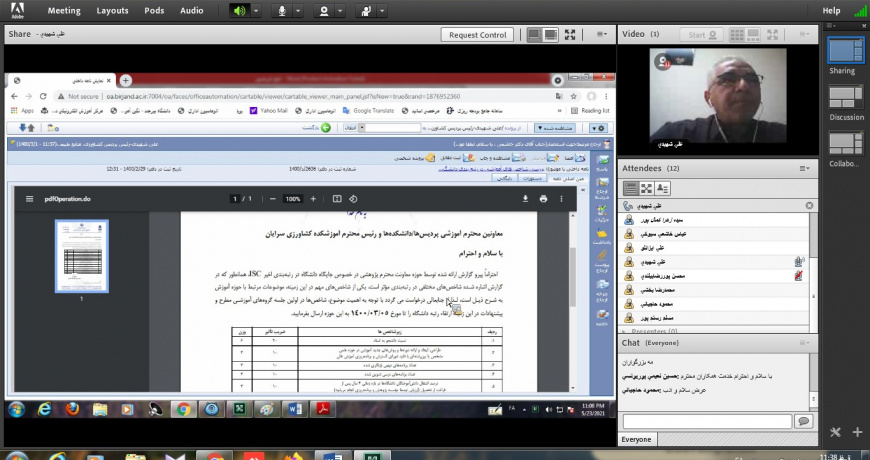The image size is (870, 460).
Task: Click Start webcam button in Video pod
Action: coord(702,34)
